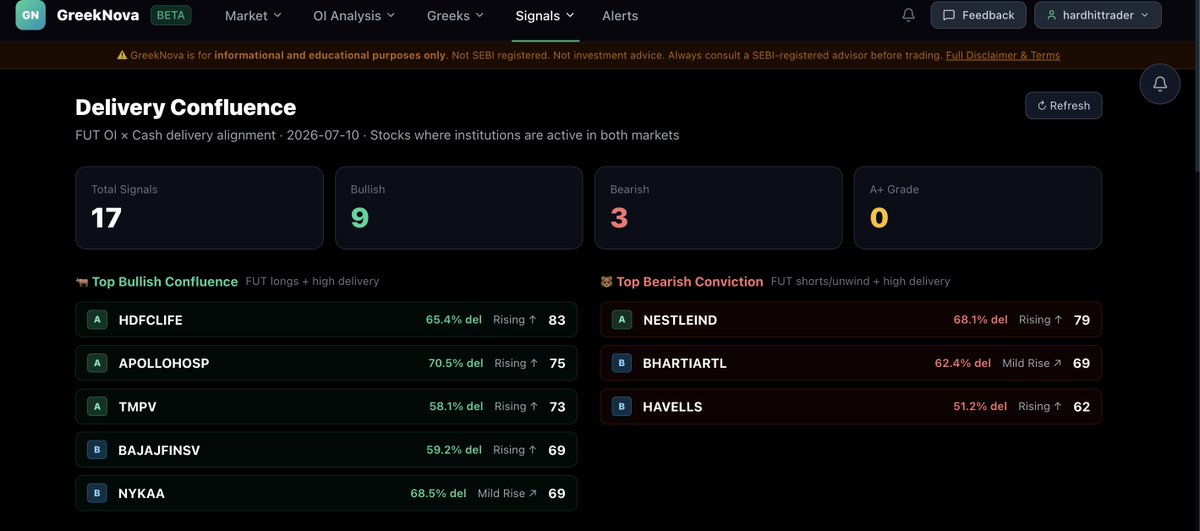Open the Market dropdown menu
The height and width of the screenshot is (531, 1200).
253,15
